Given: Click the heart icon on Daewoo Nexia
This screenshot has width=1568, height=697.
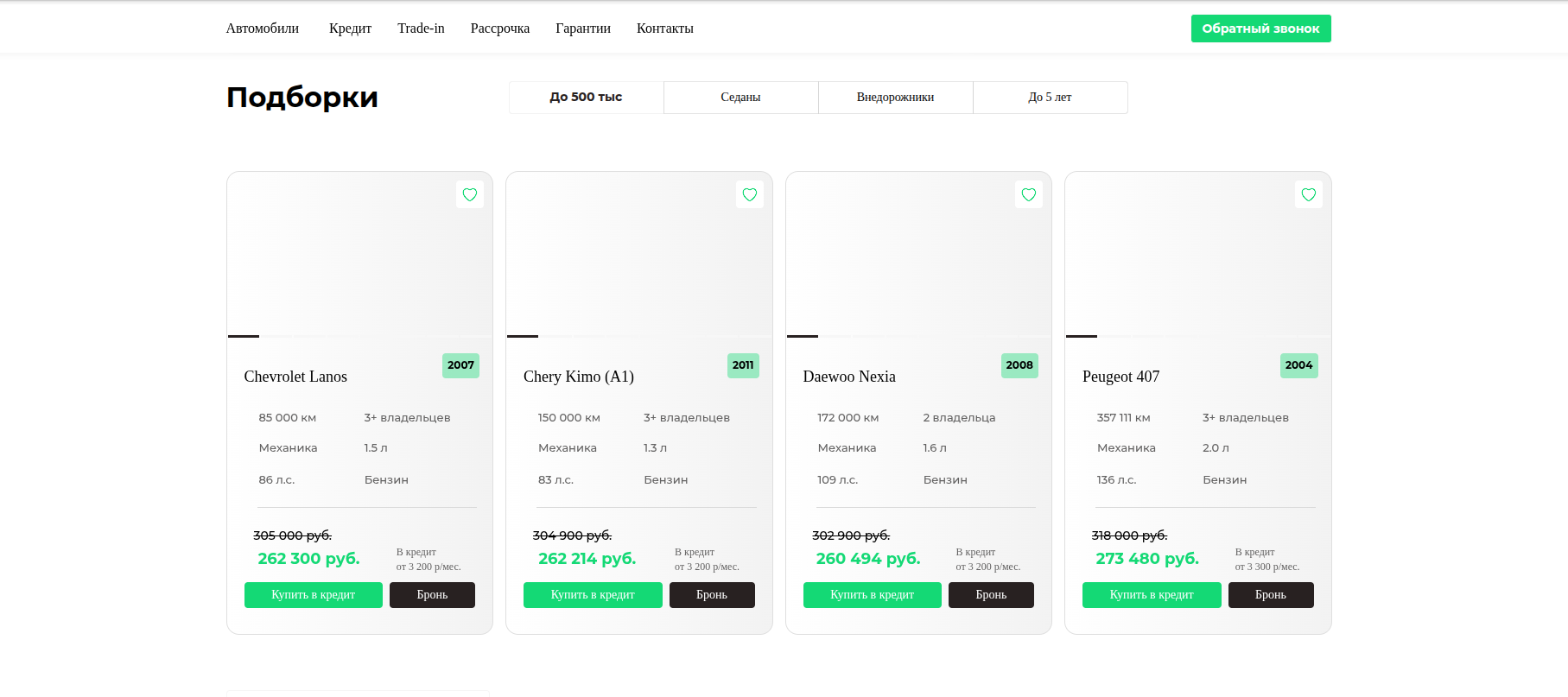Looking at the screenshot, I should [x=1029, y=195].
